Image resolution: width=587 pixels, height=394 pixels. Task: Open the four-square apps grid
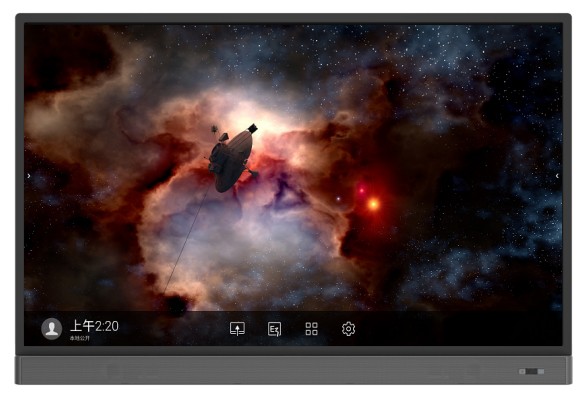tap(311, 329)
